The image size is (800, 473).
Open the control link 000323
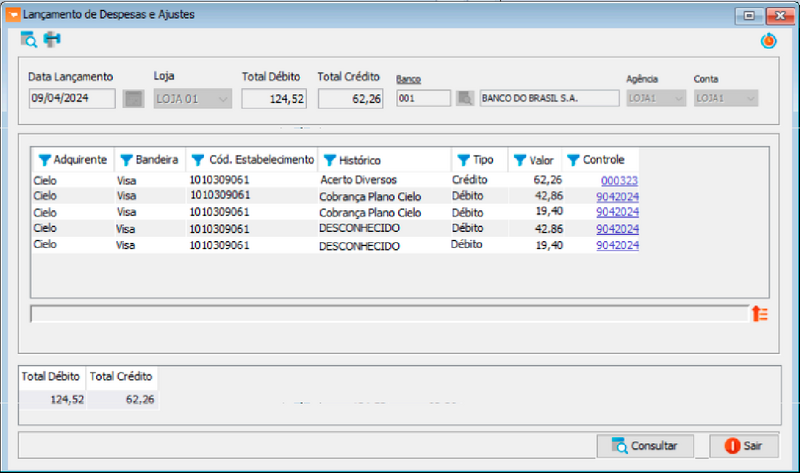click(x=619, y=181)
